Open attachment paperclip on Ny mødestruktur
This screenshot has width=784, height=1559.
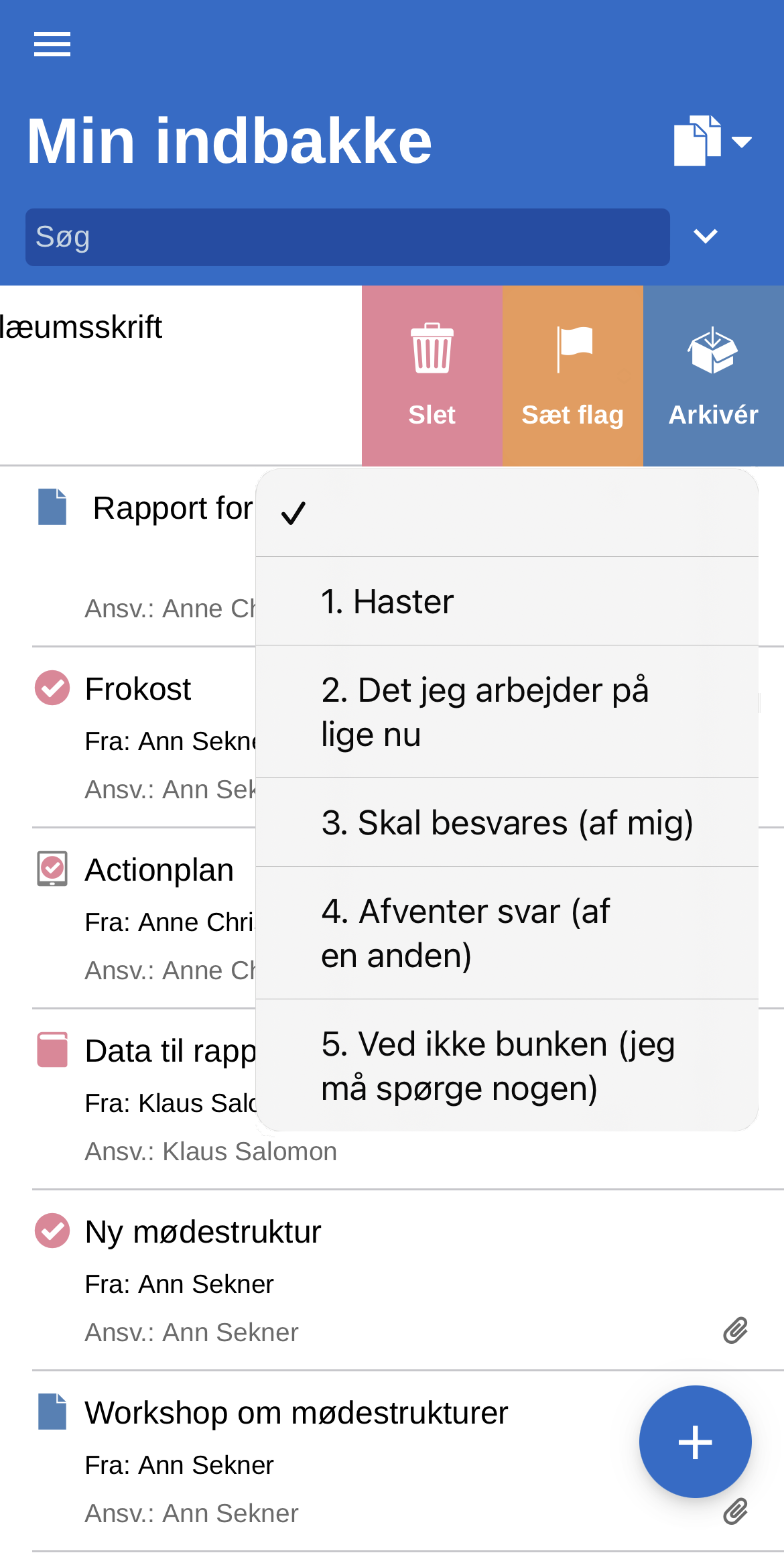[735, 1331]
